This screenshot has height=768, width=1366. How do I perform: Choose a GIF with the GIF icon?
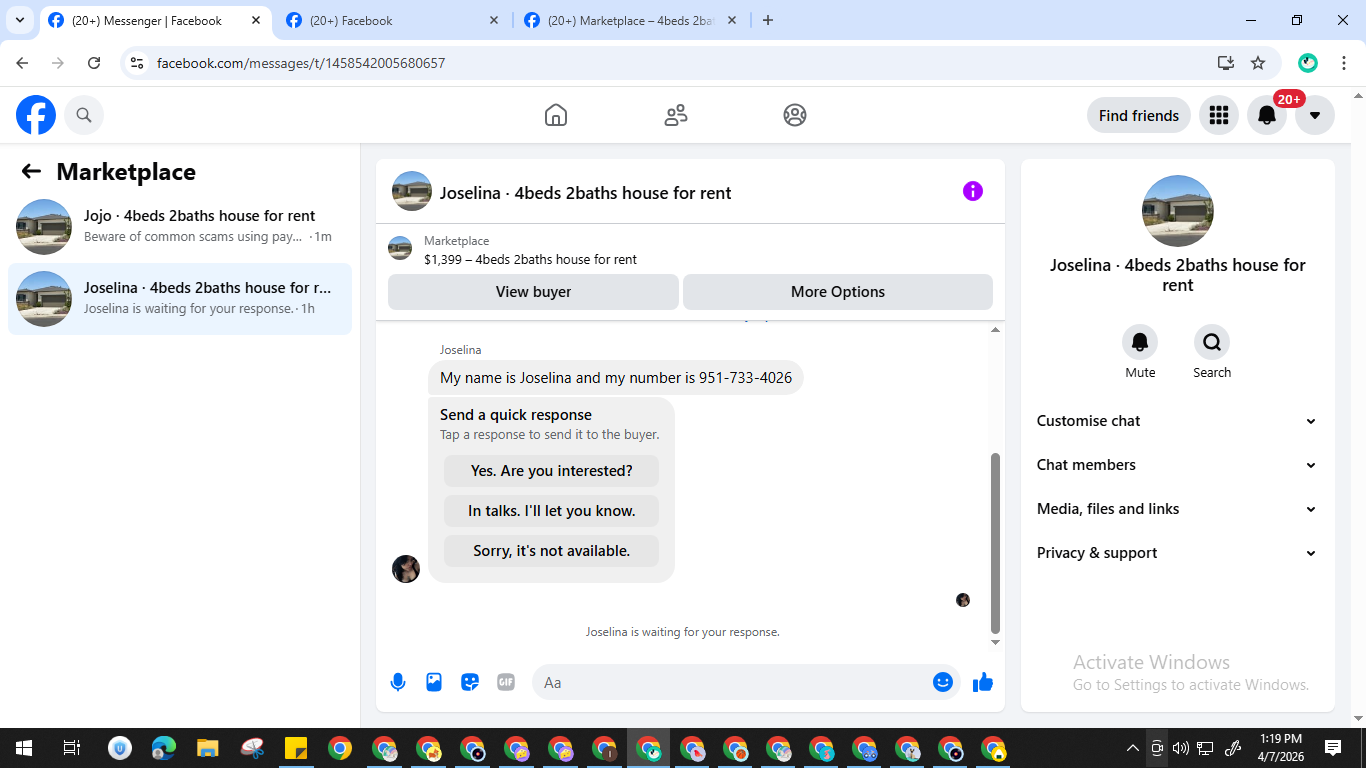tap(506, 682)
